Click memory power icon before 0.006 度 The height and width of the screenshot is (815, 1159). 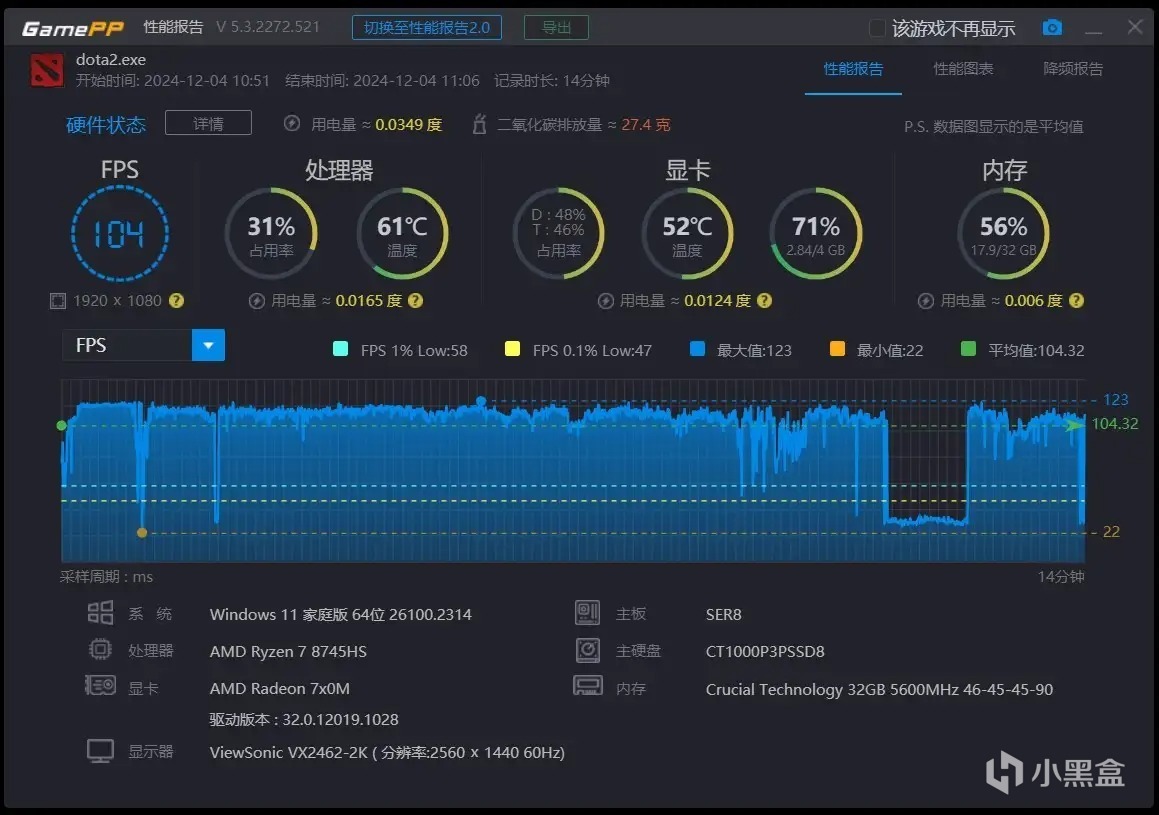coord(925,301)
